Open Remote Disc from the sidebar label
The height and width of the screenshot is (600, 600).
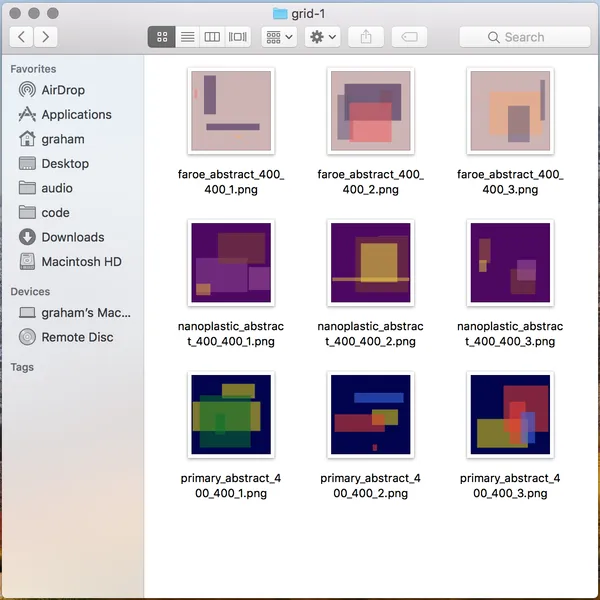click(77, 337)
